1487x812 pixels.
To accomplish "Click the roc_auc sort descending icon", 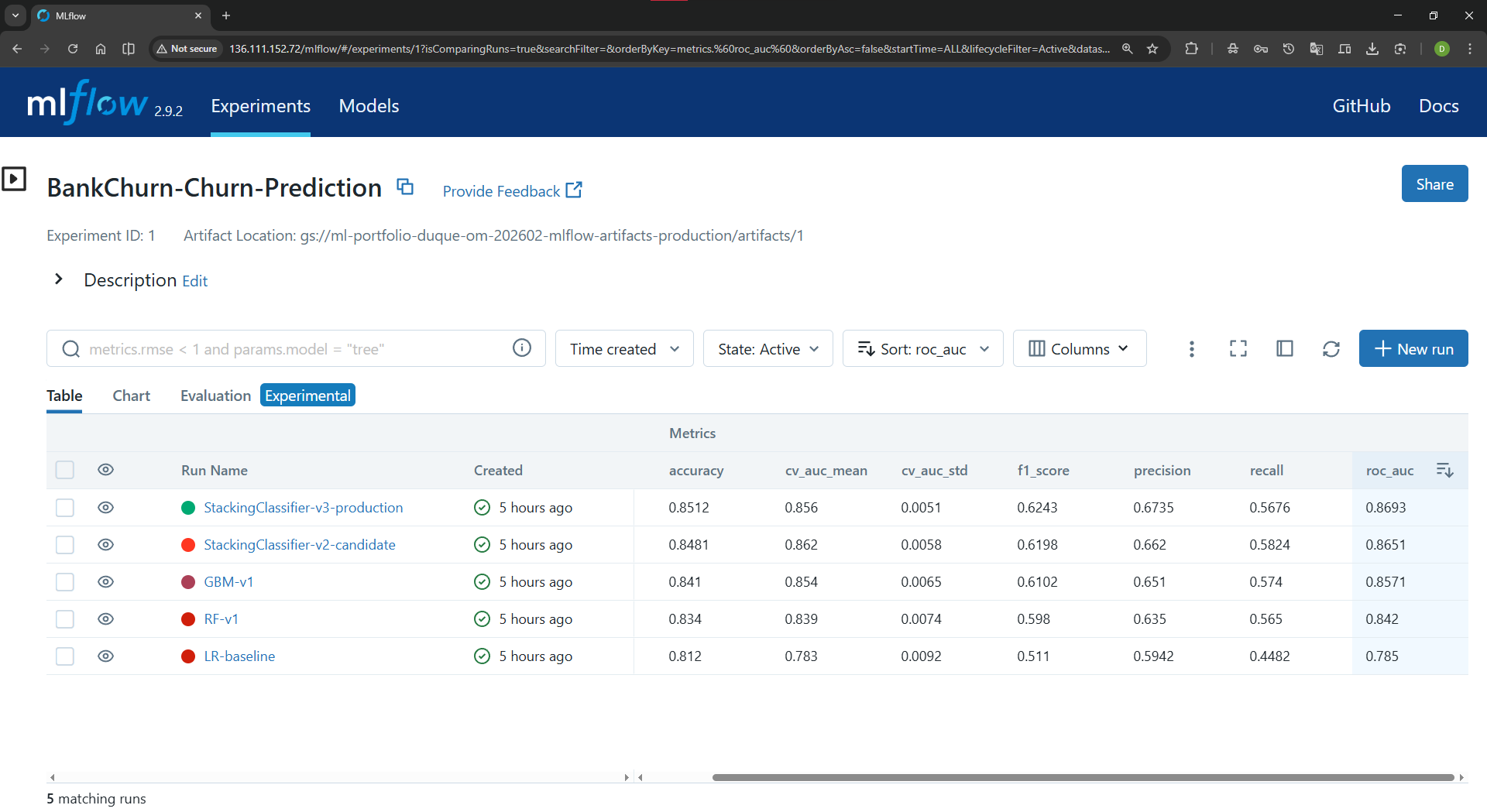I will 1444,470.
